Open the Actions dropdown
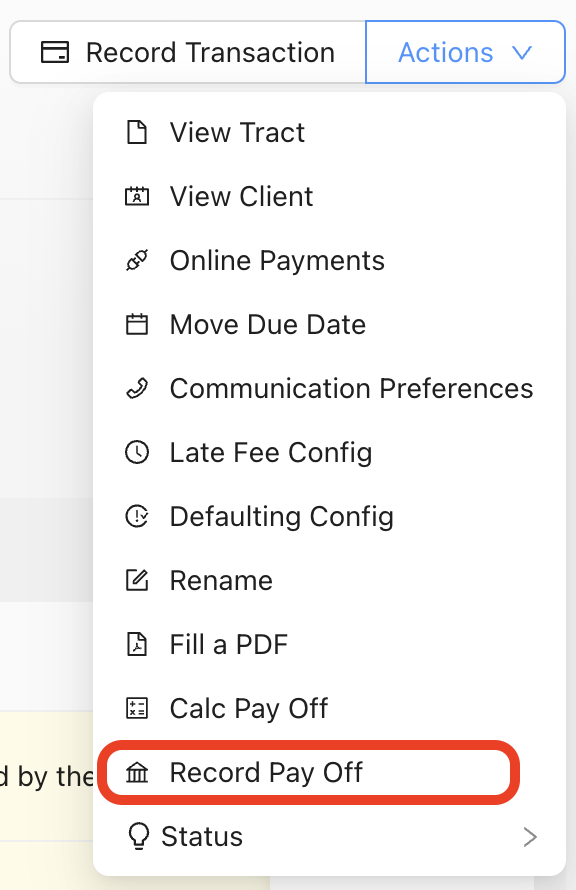Image resolution: width=576 pixels, height=890 pixels. tap(465, 52)
